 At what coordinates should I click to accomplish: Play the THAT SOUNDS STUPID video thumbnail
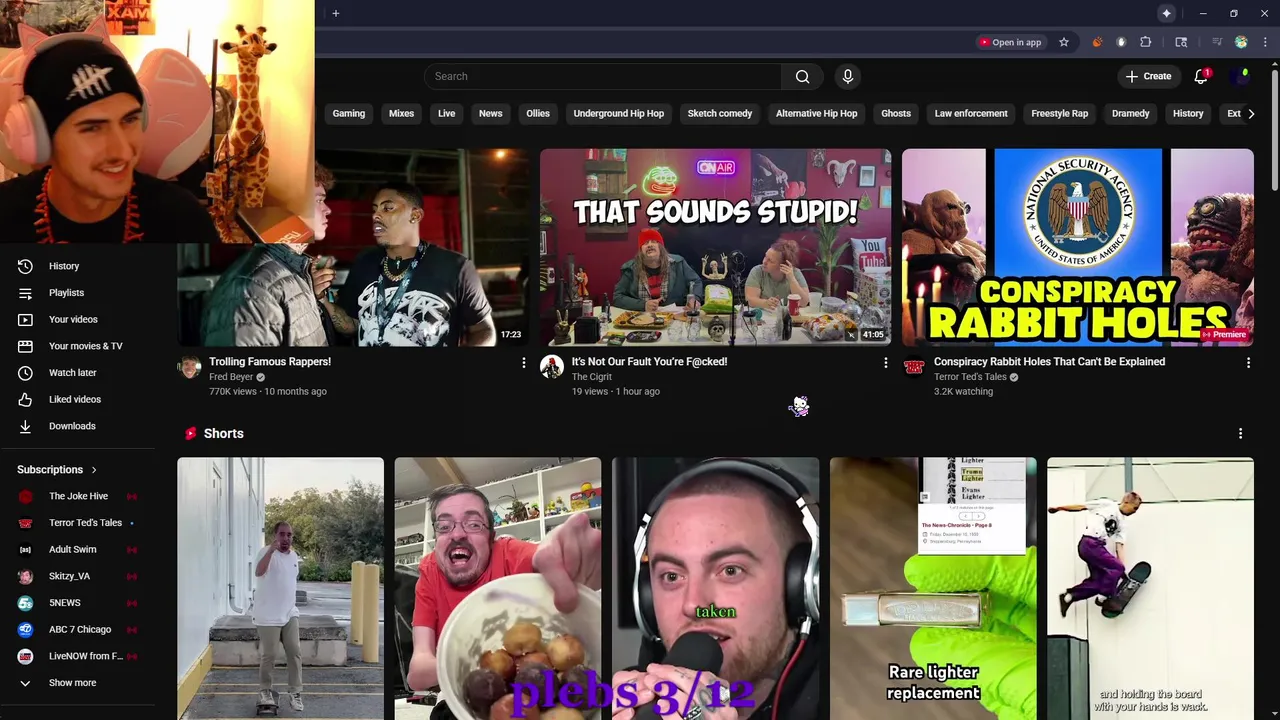[x=715, y=247]
